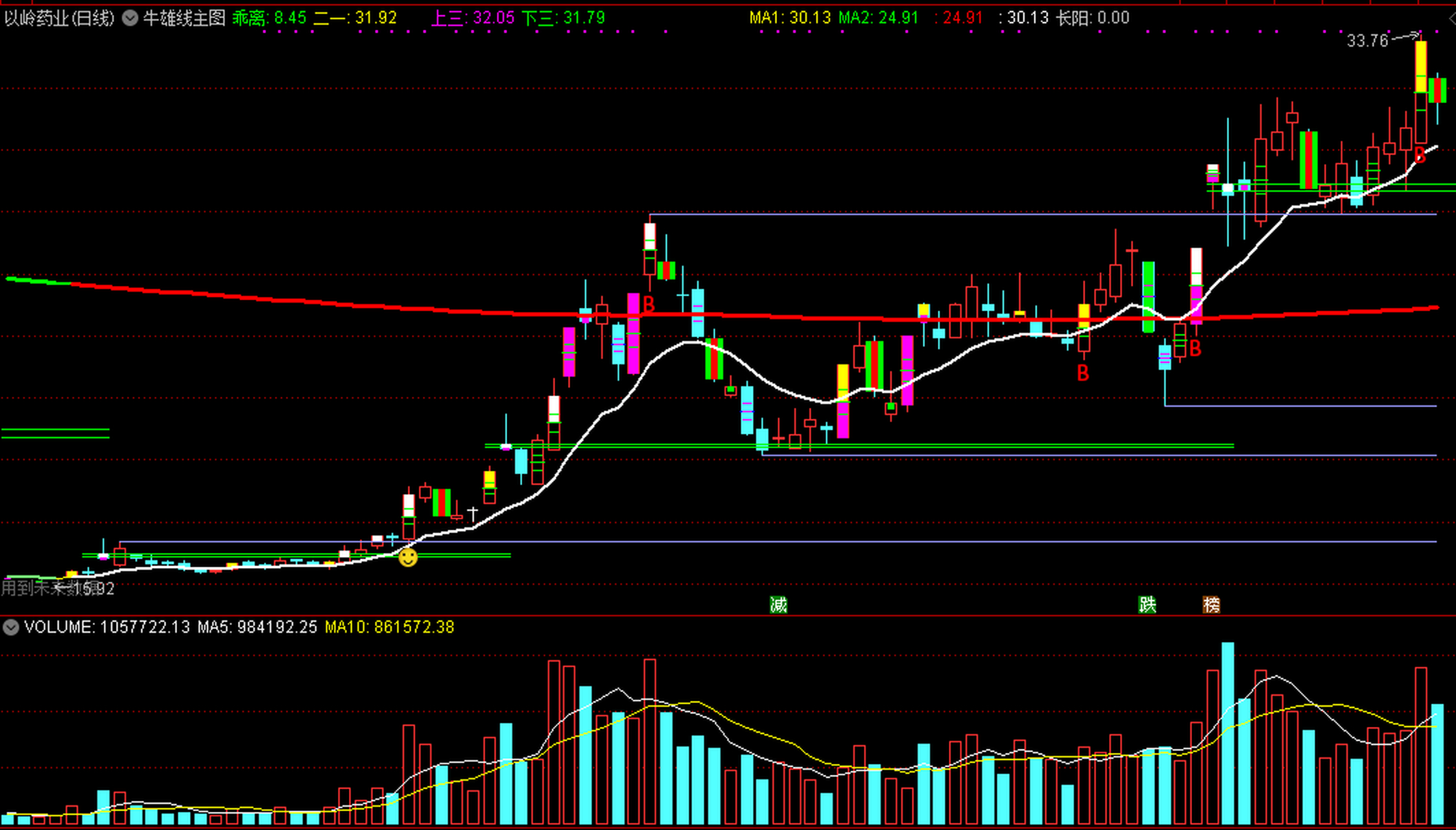1456x830 pixels.
Task: Click the MA1: 30.13 label
Action: [x=790, y=18]
